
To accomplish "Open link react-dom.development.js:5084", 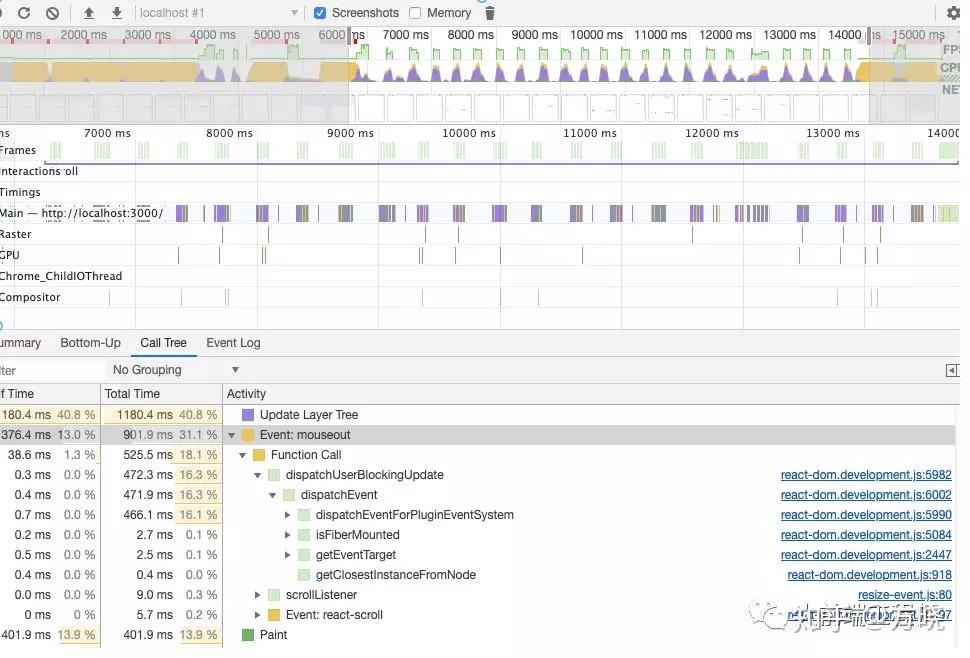I will (865, 535).
